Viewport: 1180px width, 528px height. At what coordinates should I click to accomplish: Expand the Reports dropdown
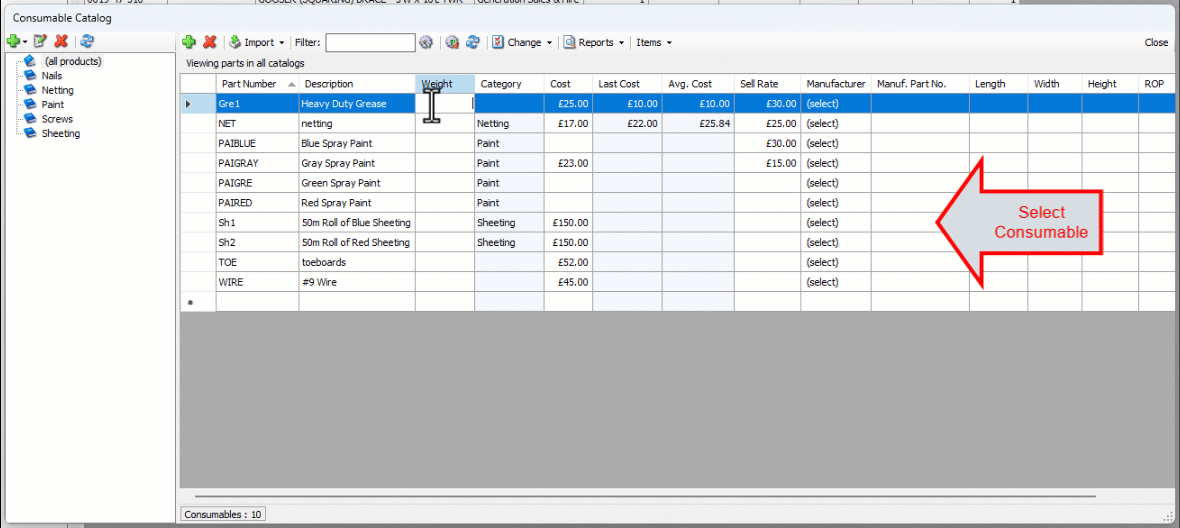[x=595, y=43]
